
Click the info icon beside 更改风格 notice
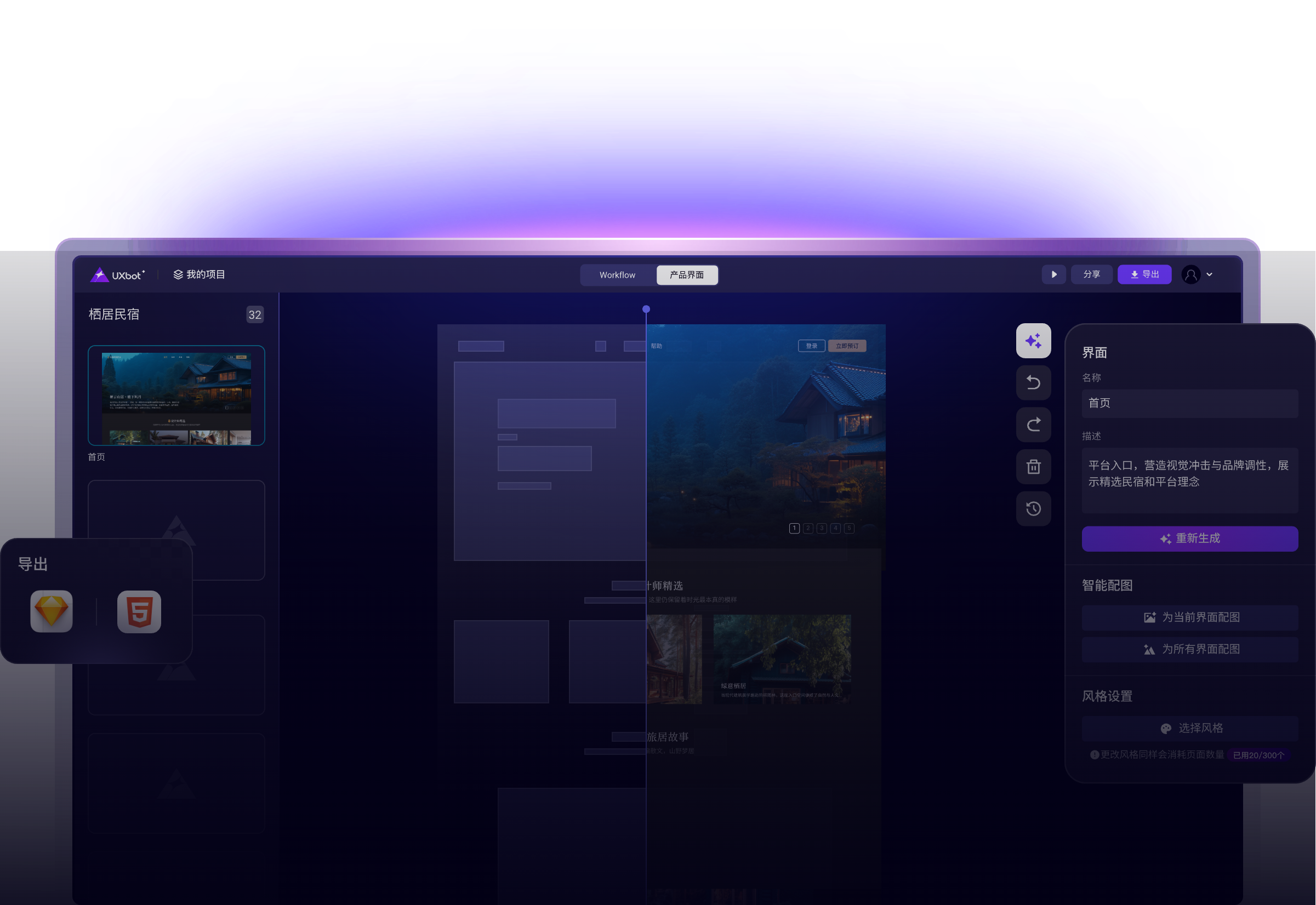1094,755
